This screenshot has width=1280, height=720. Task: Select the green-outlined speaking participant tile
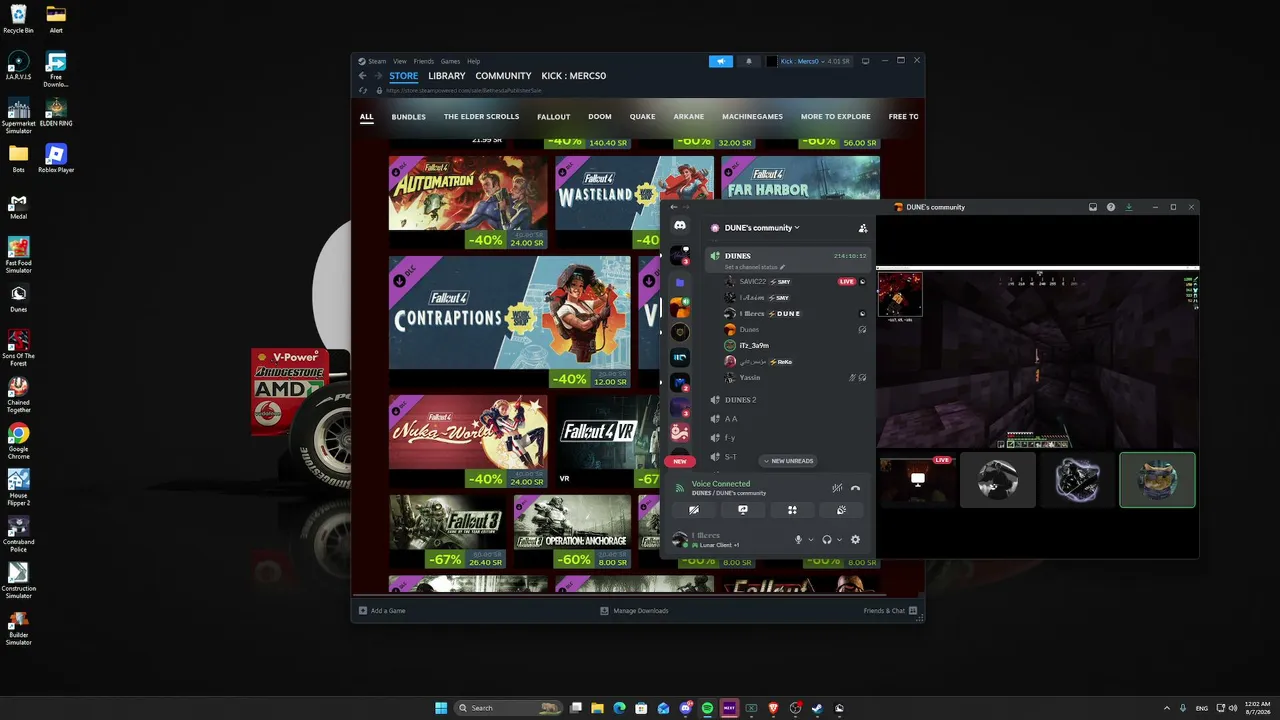[x=1157, y=480]
